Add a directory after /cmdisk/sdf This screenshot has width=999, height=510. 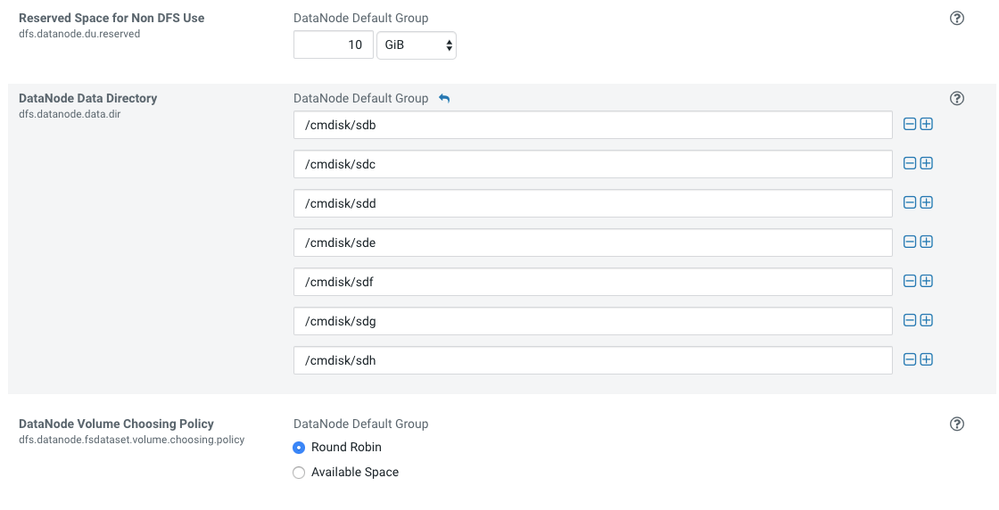coord(926,281)
